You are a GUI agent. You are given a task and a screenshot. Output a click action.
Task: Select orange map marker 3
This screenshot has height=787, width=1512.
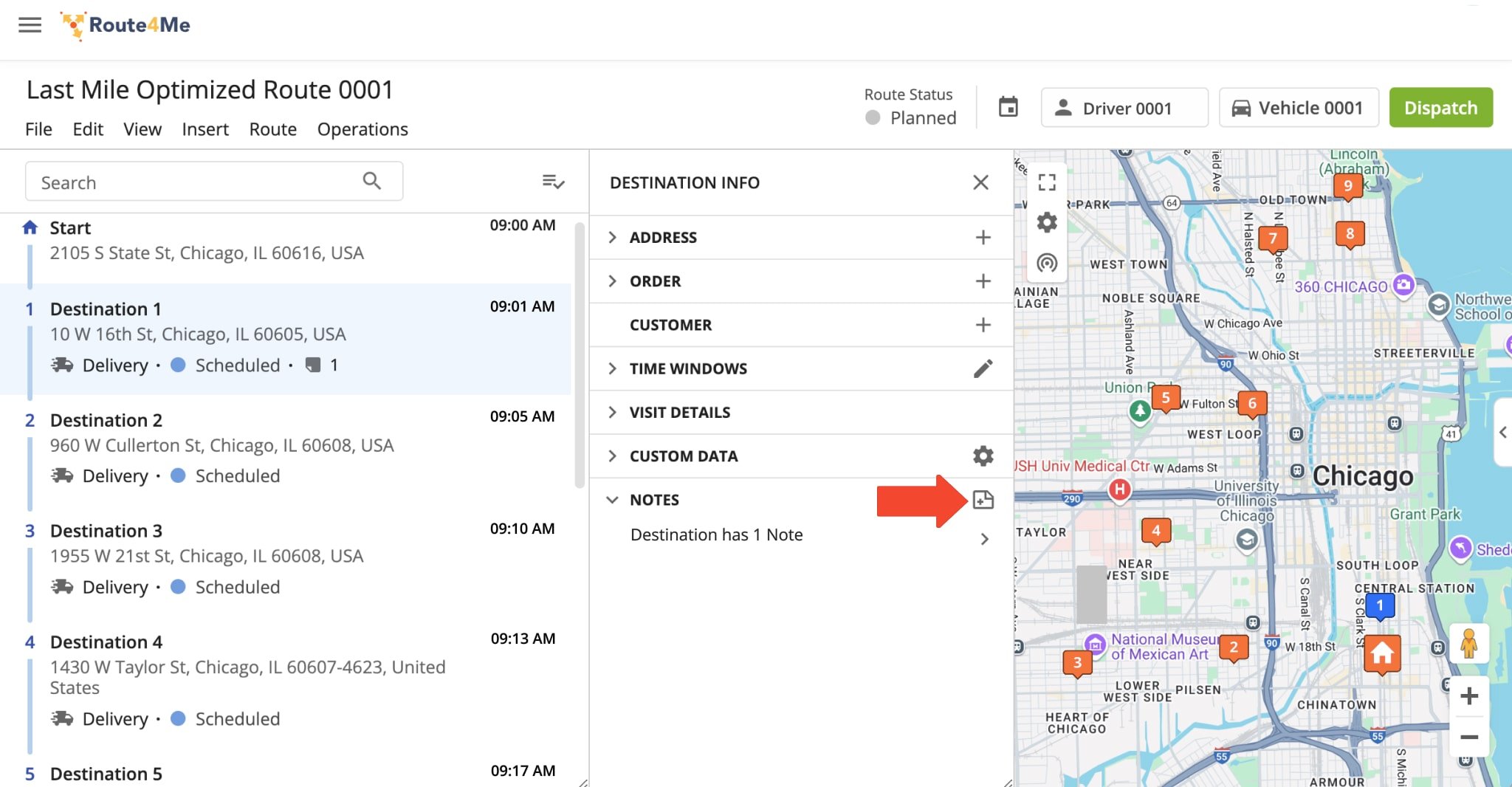[1077, 664]
